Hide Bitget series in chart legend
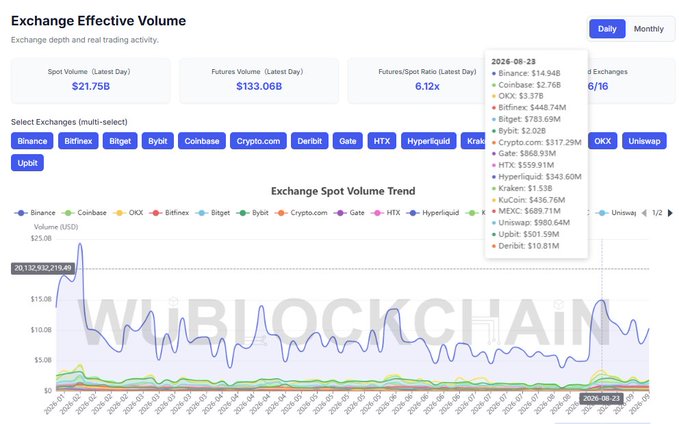679x424 pixels. (x=213, y=213)
